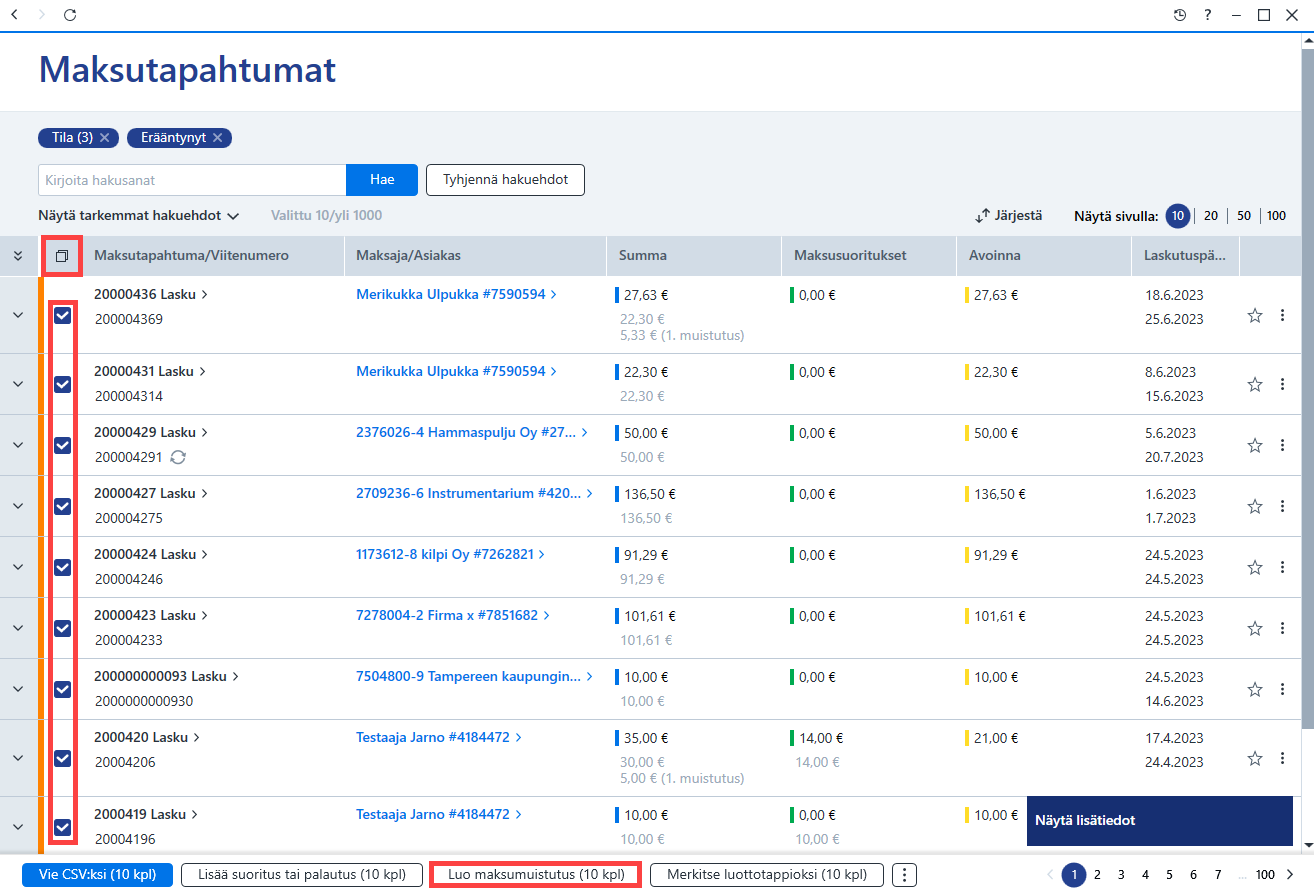Uncheck the 2000420 Lasku row checkbox
This screenshot has width=1314, height=893.
[62, 758]
